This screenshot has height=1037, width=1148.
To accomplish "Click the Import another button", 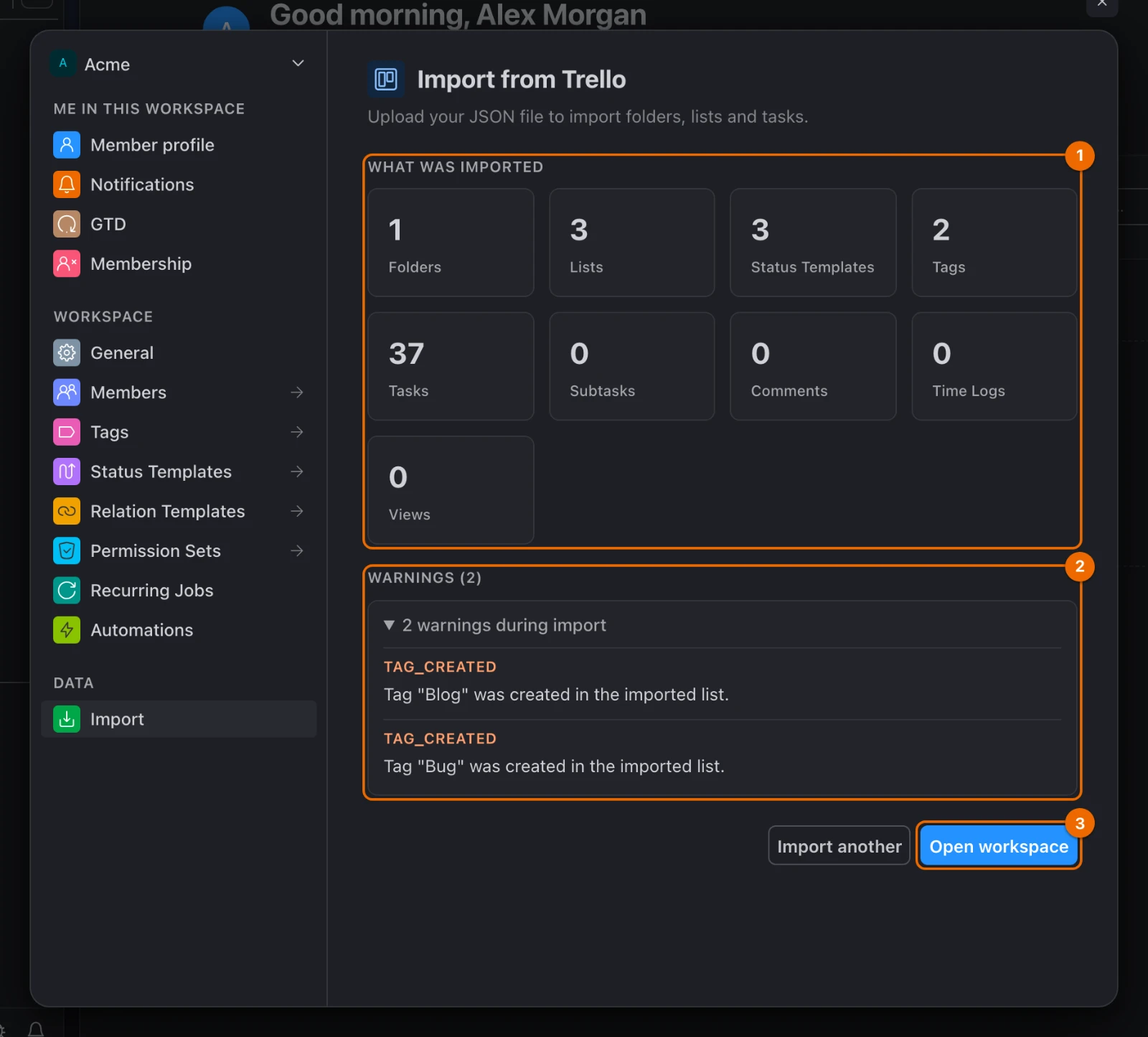I will (x=839, y=845).
